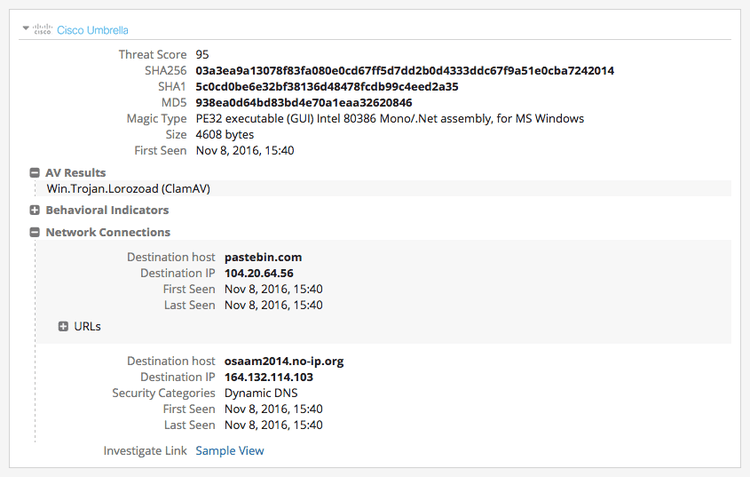Viewport: 750px width, 477px height.
Task: Select the osaam2014.no-ip.org destination host
Action: pyautogui.click(x=286, y=361)
